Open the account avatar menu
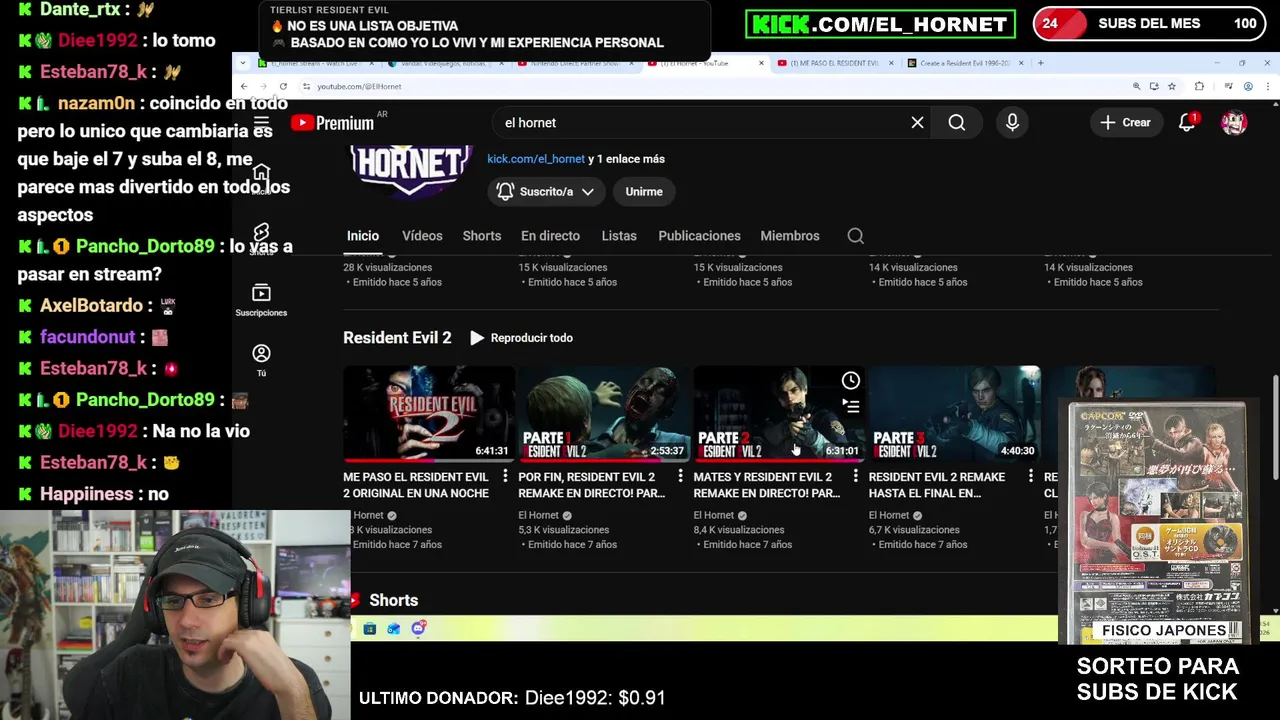Image resolution: width=1280 pixels, height=720 pixels. pyautogui.click(x=1234, y=123)
